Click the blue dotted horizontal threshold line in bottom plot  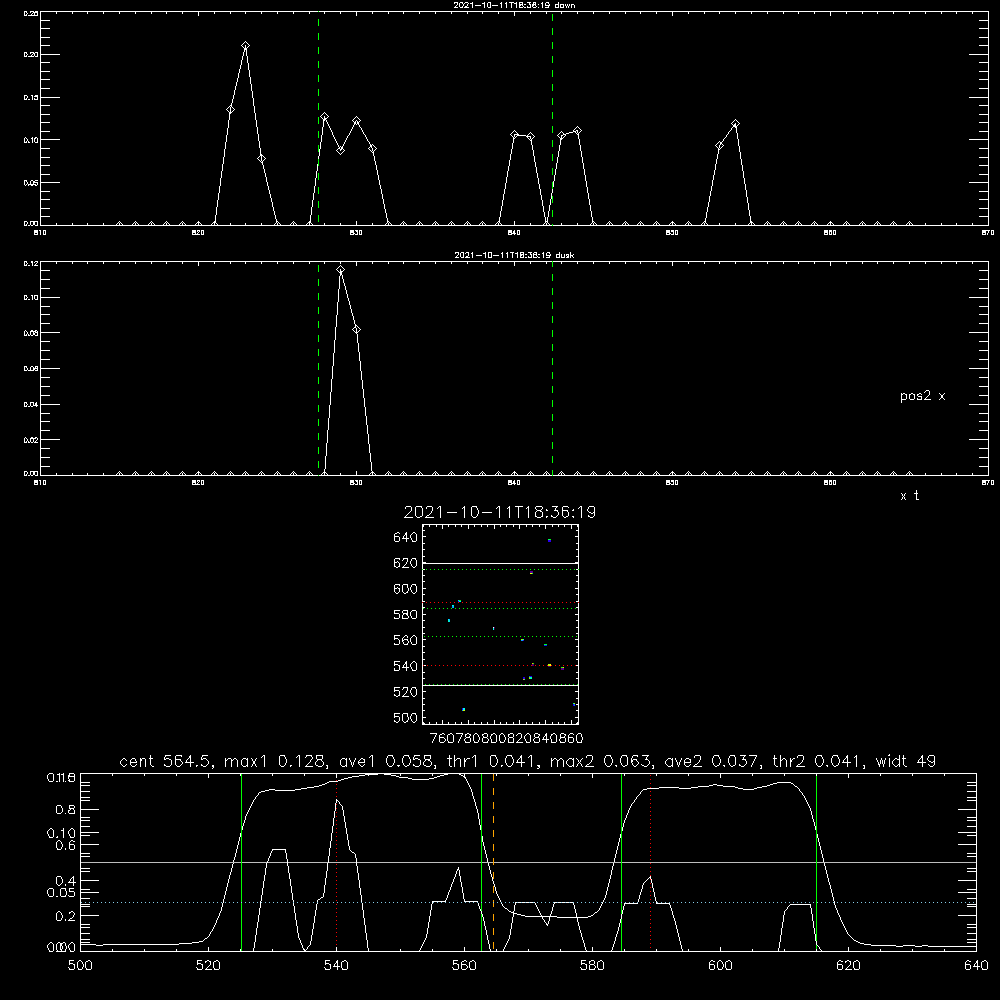(x=528, y=902)
